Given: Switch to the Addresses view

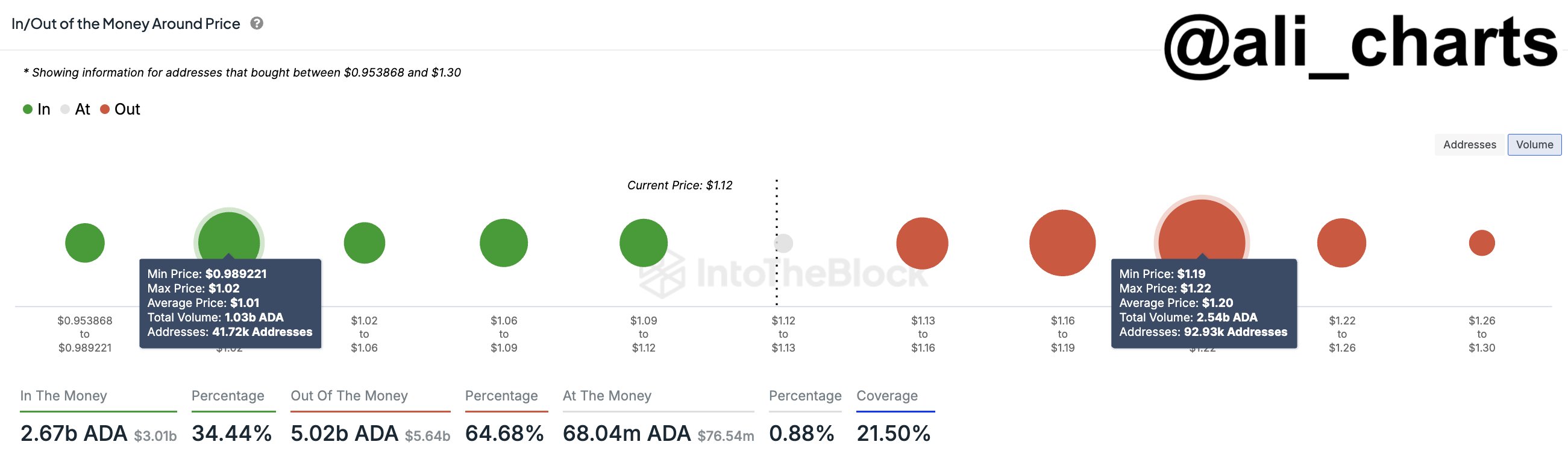Looking at the screenshot, I should (1469, 144).
